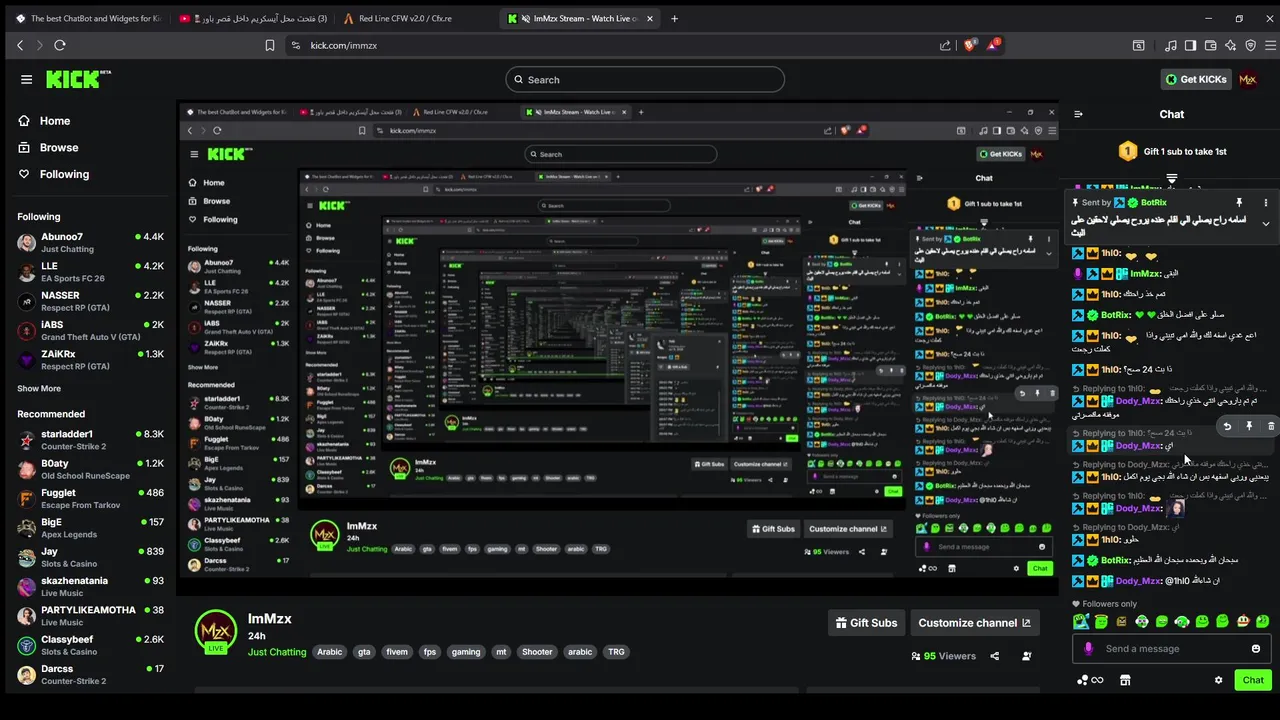The image size is (1280, 720).
Task: Click add-user icon beside share
Action: [x=1027, y=656]
